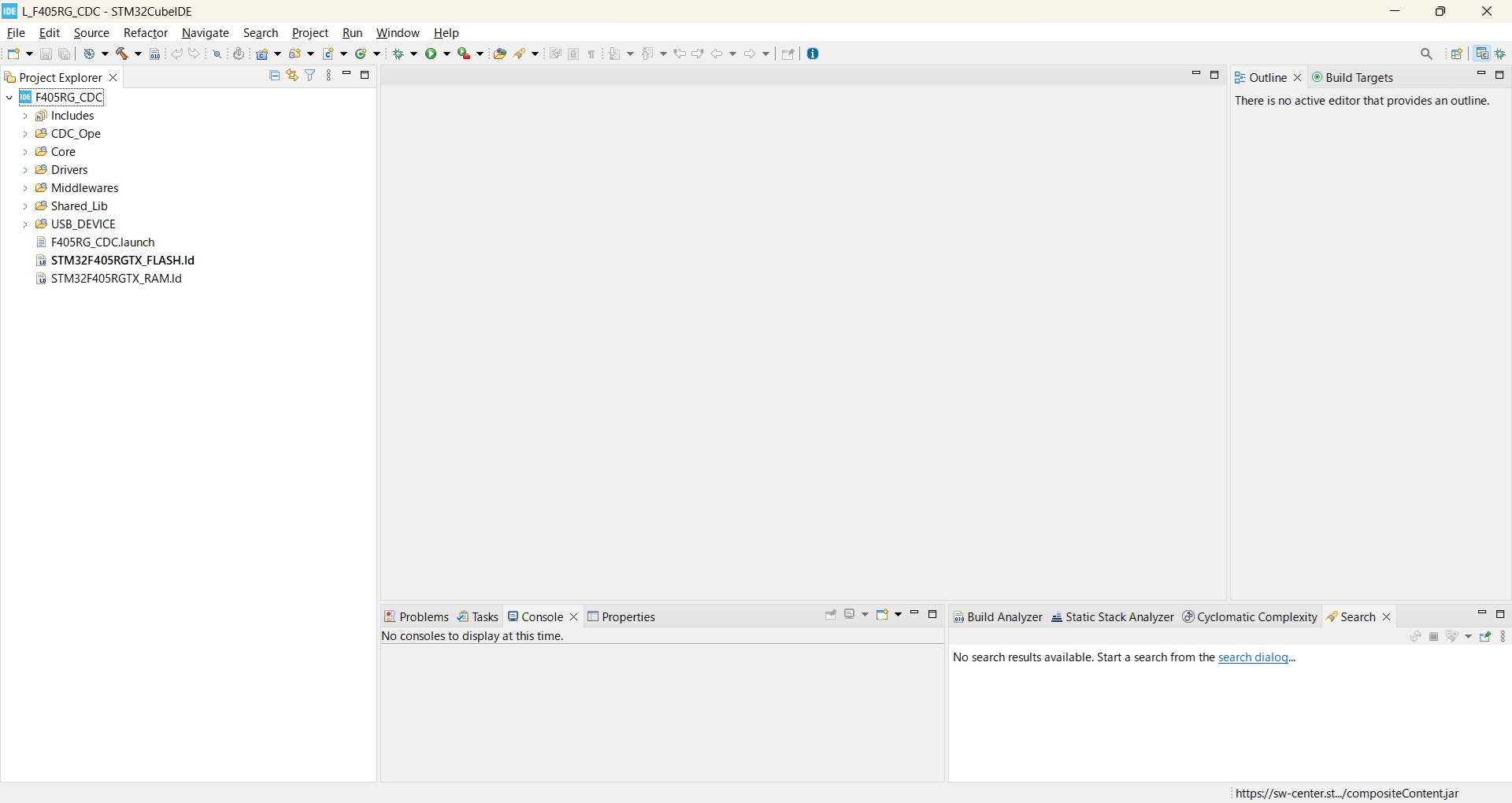Toggle Pin Console button
The image size is (1512, 803).
[x=831, y=615]
